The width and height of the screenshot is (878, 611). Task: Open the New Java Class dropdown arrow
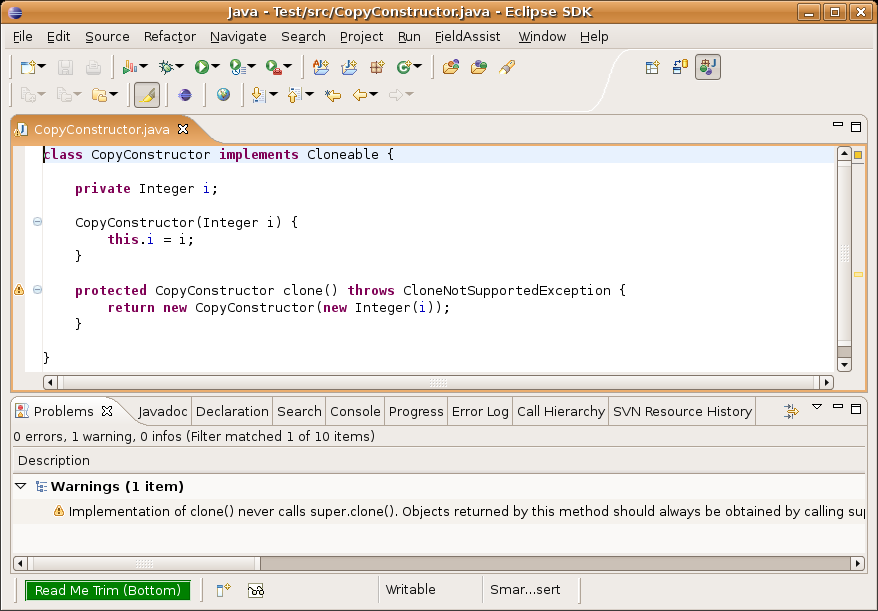(418, 67)
